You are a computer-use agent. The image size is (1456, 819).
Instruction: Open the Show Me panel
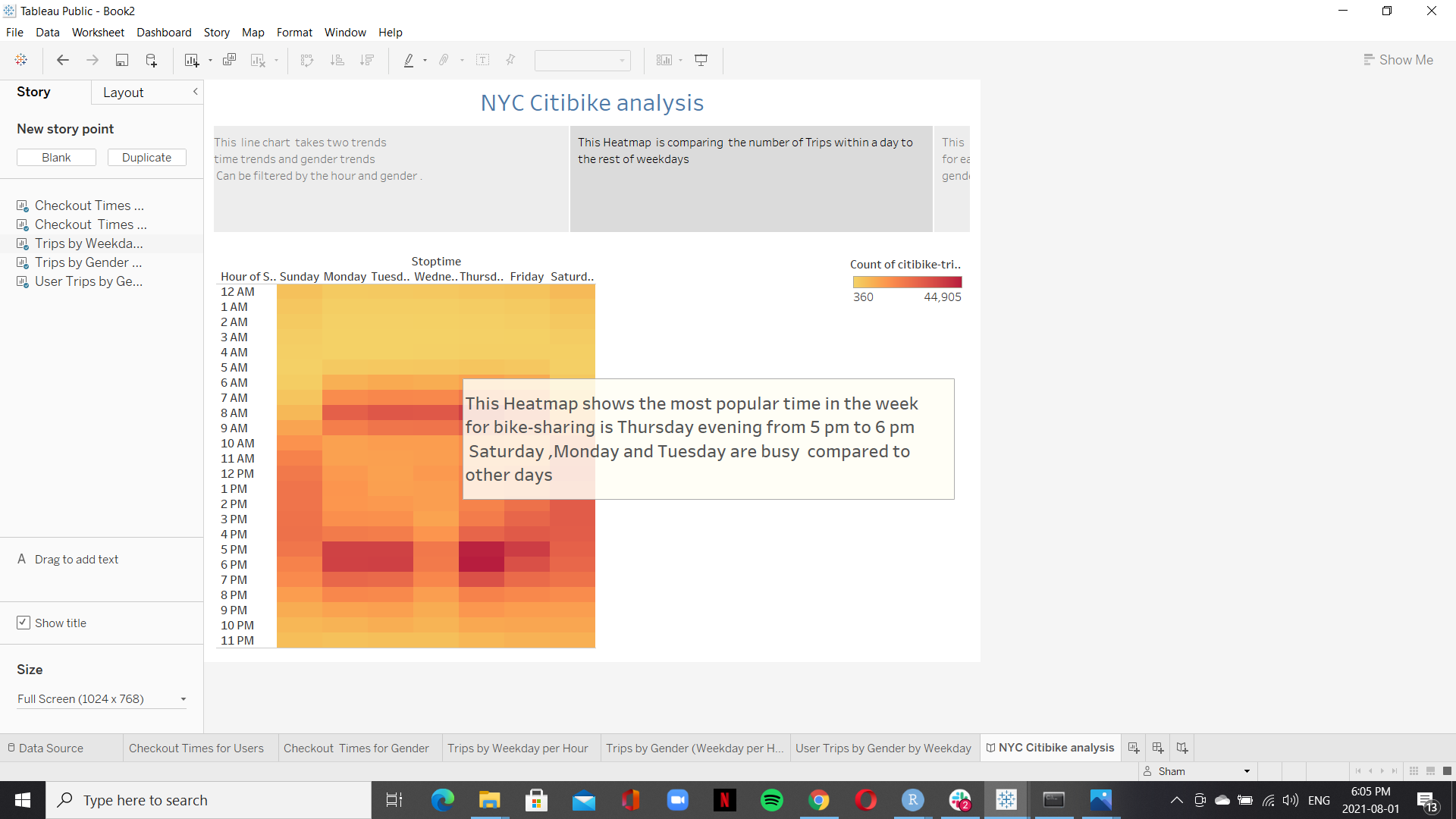(x=1398, y=60)
